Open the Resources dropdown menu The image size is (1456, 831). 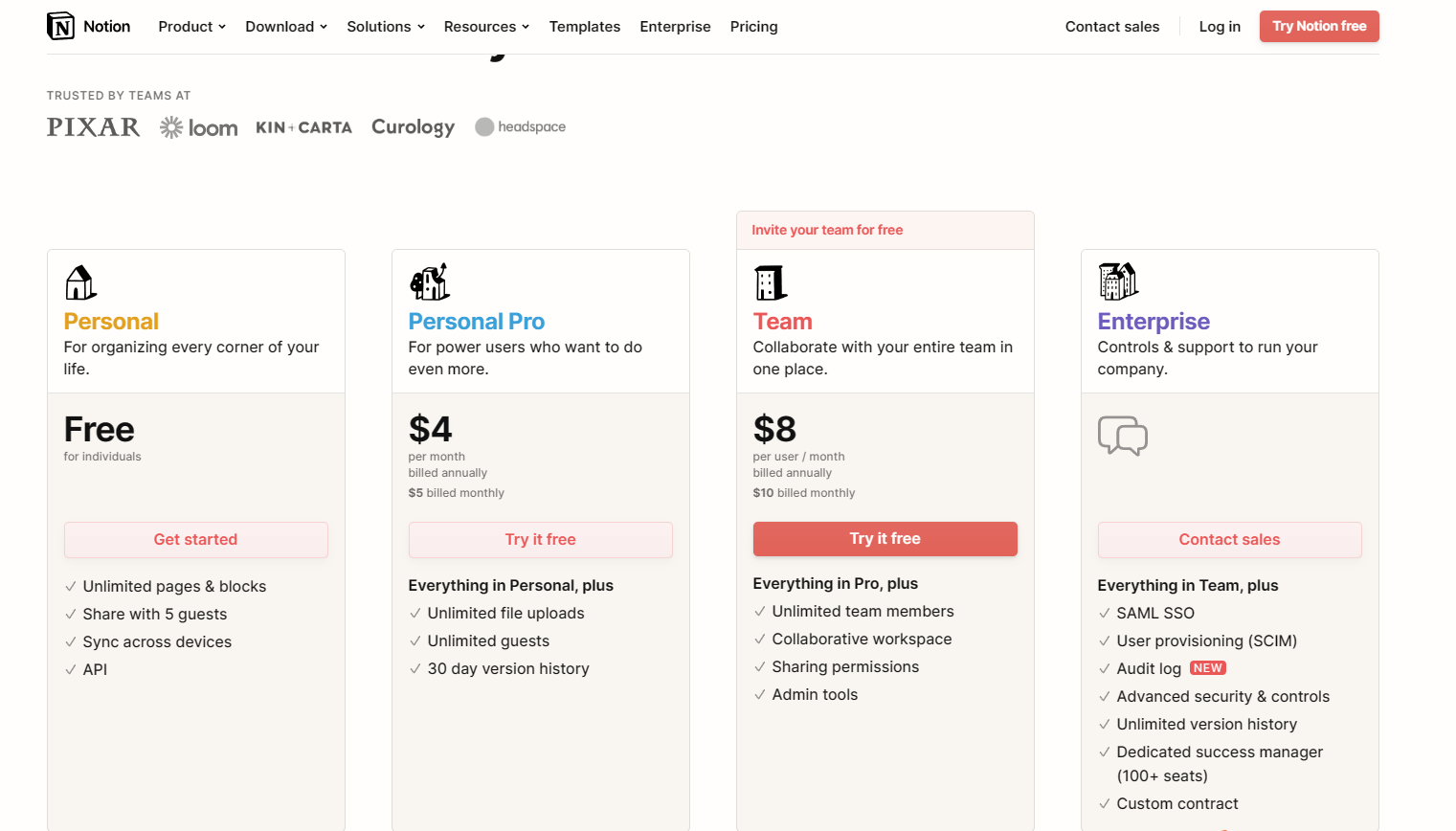point(486,27)
